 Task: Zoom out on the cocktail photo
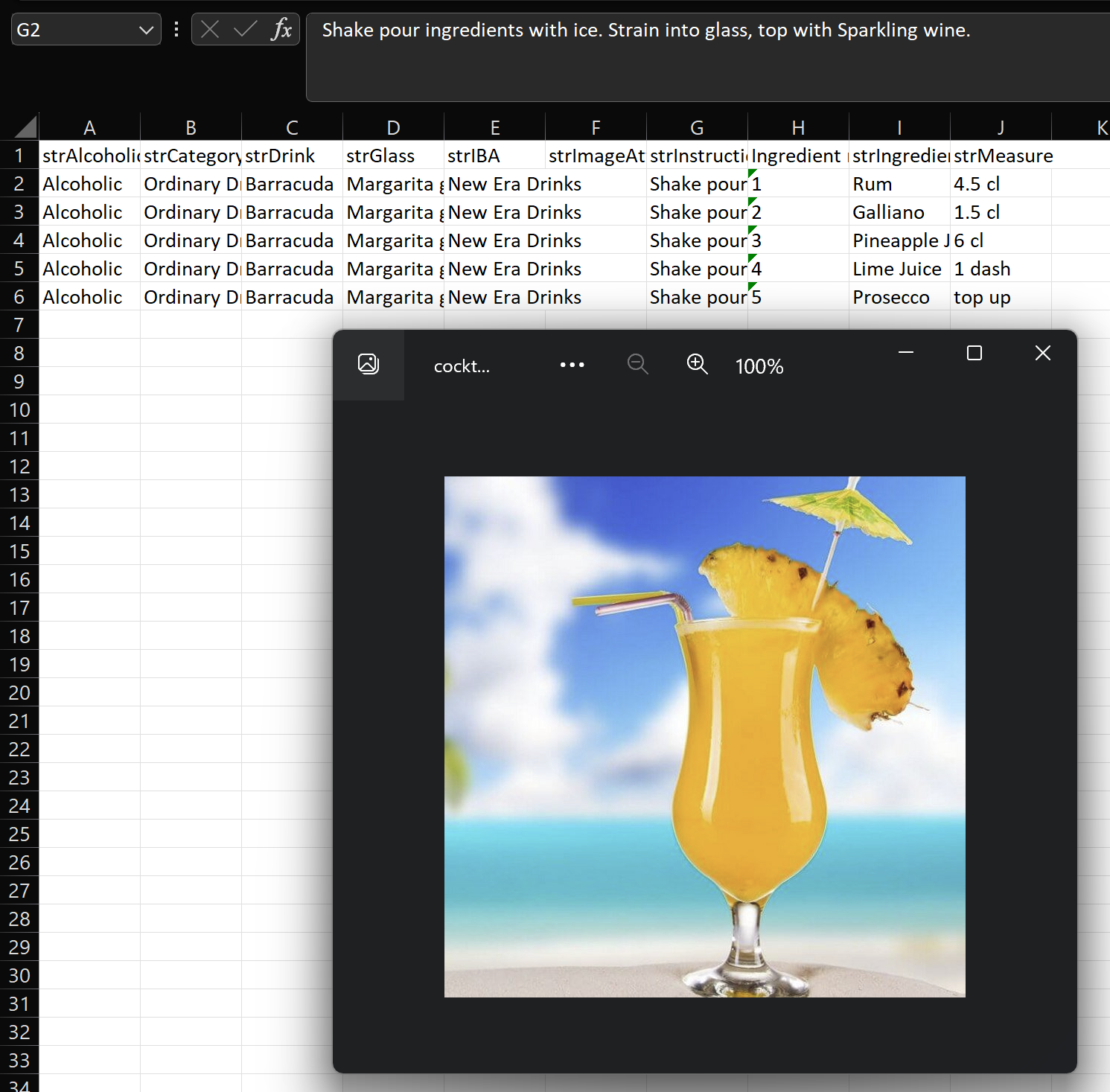pos(637,364)
